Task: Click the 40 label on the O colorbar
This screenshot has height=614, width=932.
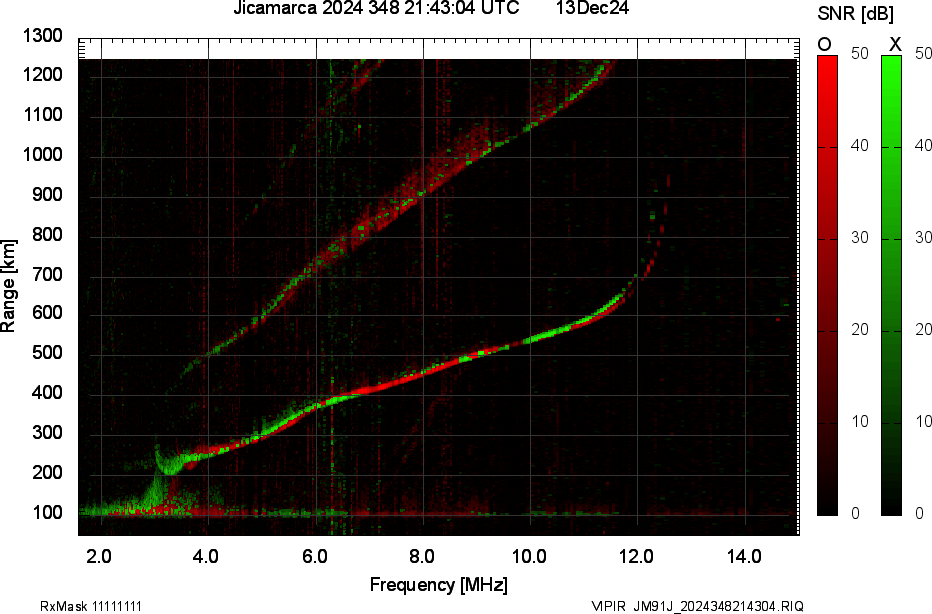Action: pos(859,146)
